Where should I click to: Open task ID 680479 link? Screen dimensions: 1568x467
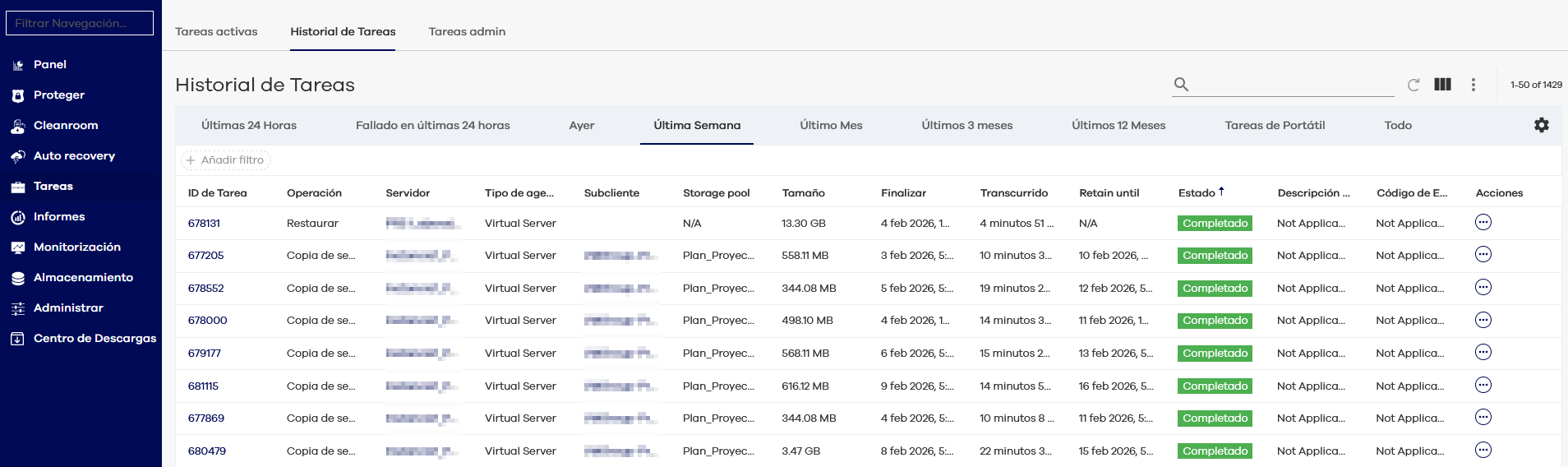pos(207,451)
